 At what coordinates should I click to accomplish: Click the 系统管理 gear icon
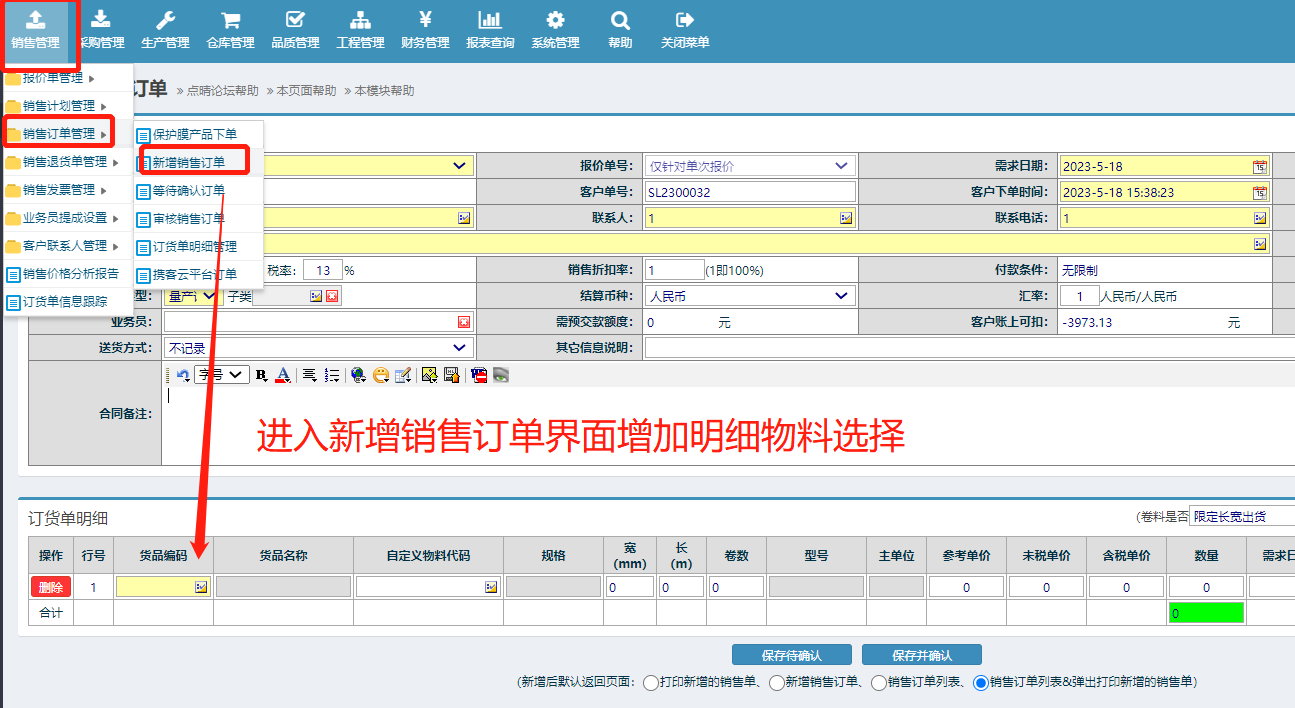coord(555,29)
